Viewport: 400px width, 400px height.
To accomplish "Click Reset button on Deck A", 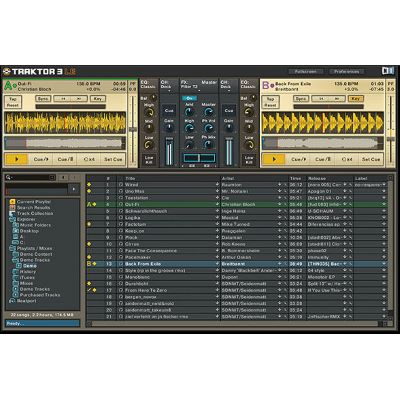I will point(13,105).
